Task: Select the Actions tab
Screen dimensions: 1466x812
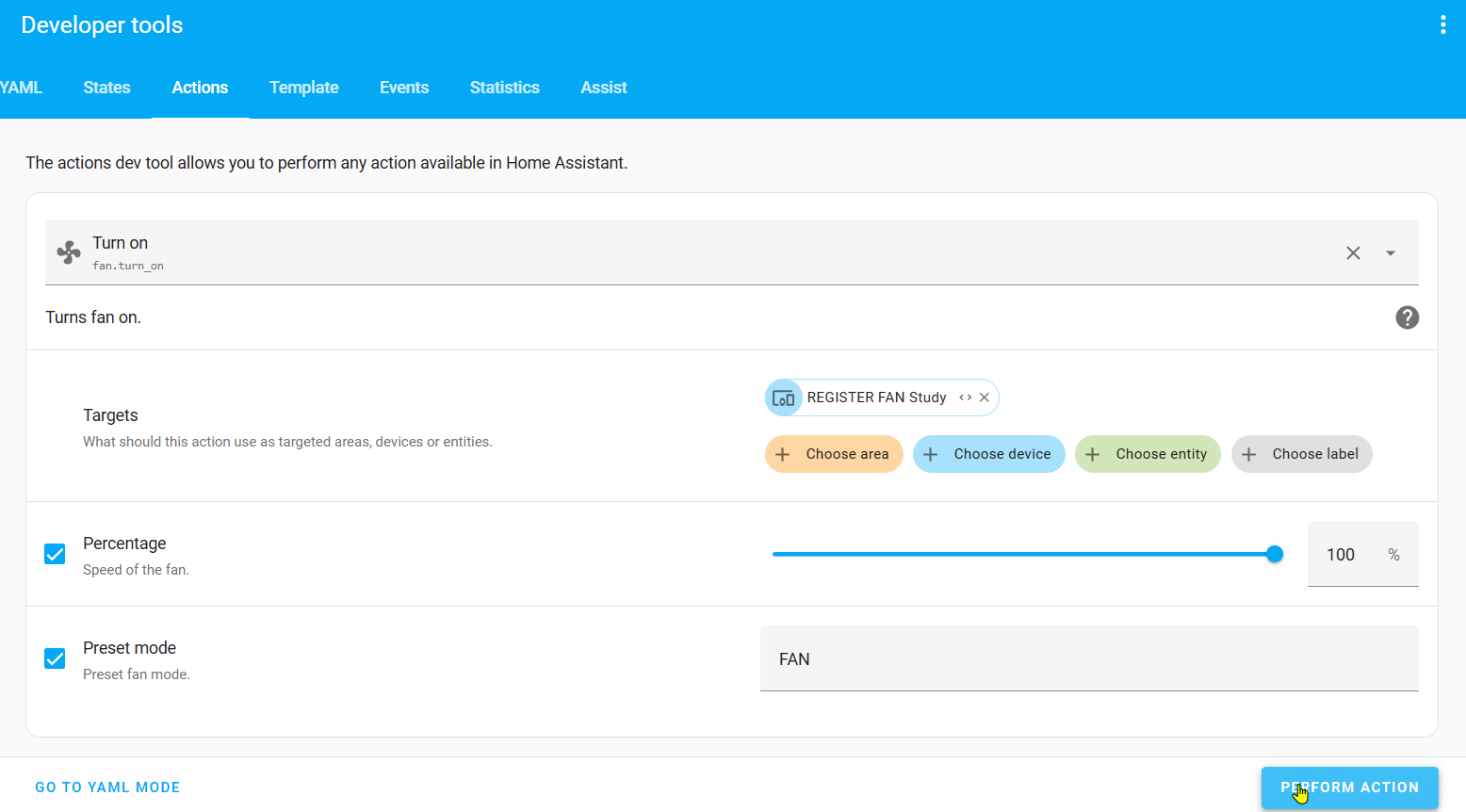Action: click(200, 88)
